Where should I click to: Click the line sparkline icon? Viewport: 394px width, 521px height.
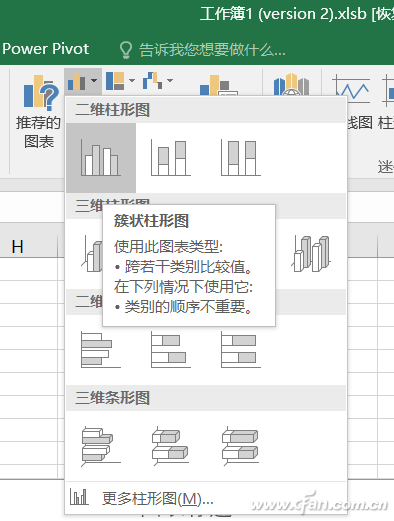(351, 88)
